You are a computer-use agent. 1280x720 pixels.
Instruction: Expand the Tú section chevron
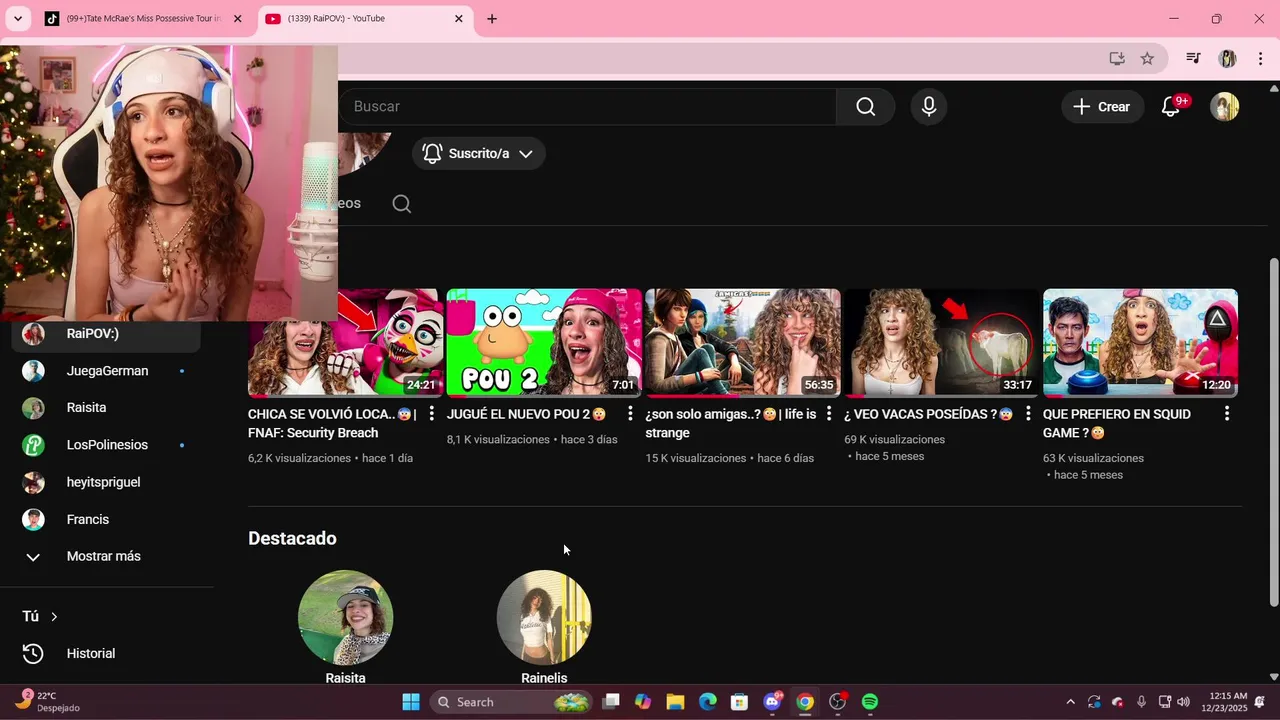point(54,617)
